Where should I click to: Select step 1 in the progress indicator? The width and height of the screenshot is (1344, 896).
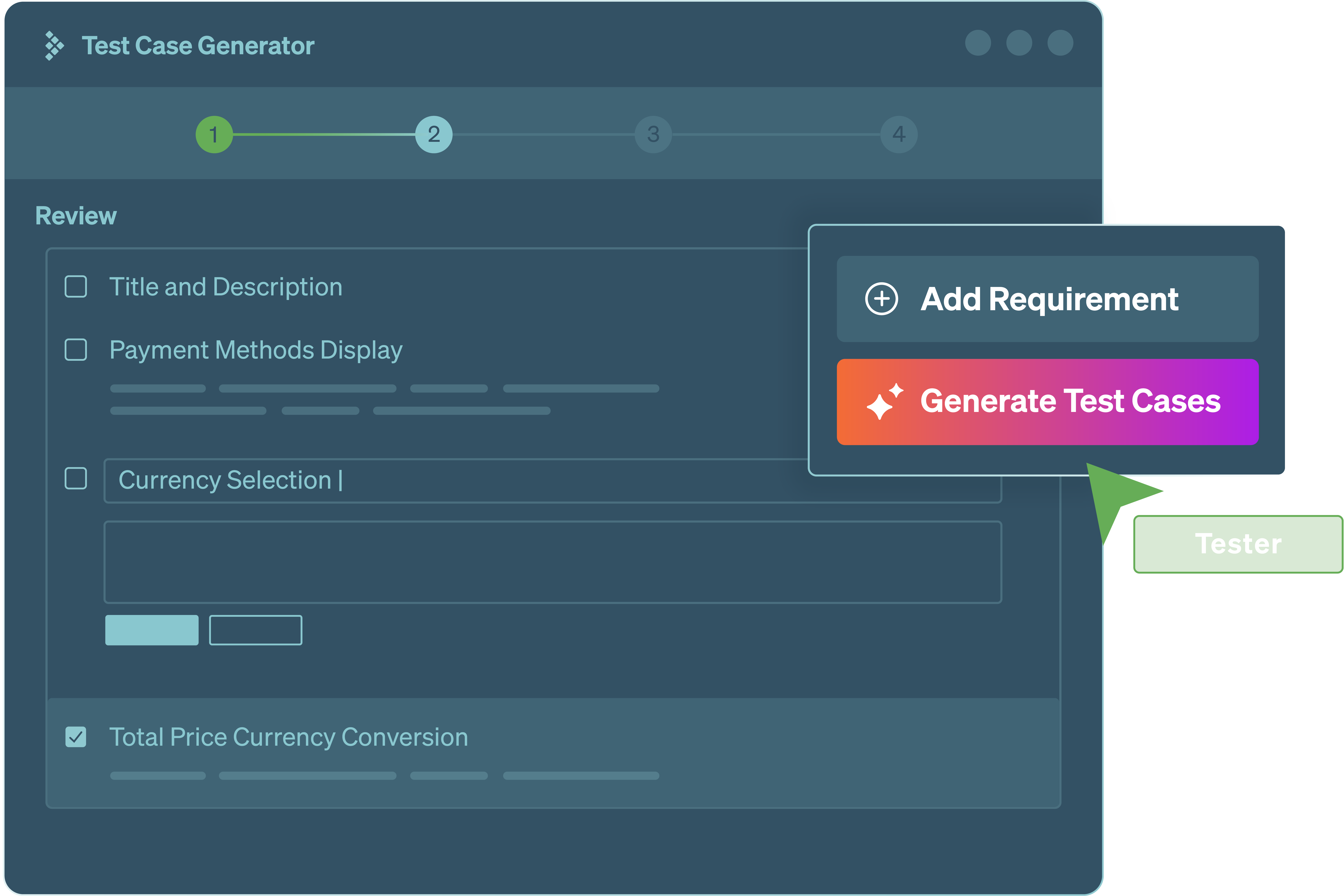214,134
